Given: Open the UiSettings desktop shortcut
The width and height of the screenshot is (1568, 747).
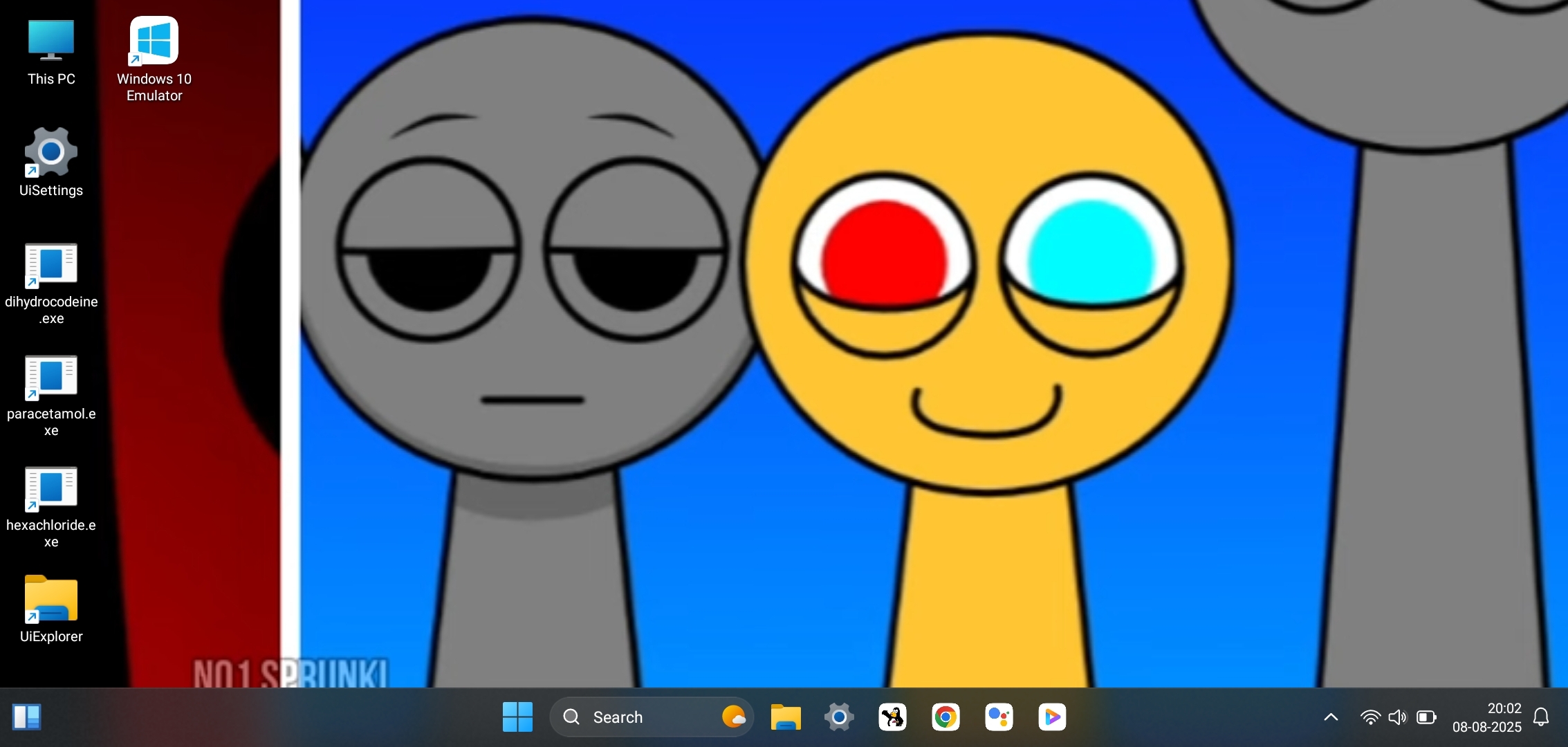Looking at the screenshot, I should [51, 162].
